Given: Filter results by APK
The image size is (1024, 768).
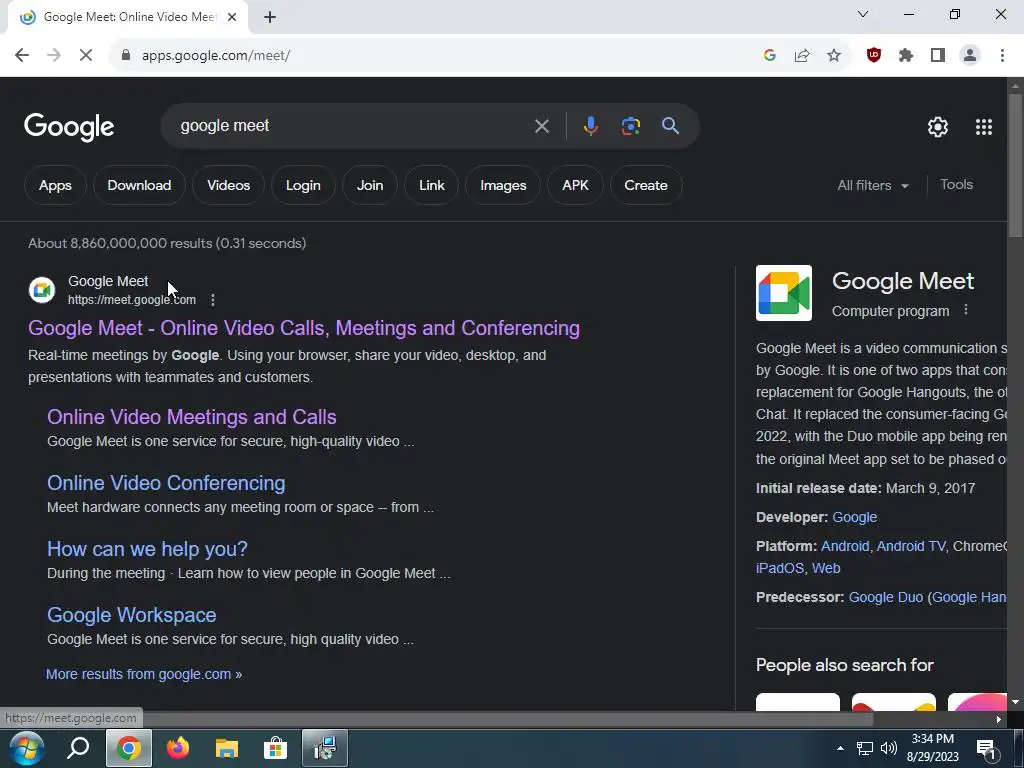Looking at the screenshot, I should click(x=575, y=185).
